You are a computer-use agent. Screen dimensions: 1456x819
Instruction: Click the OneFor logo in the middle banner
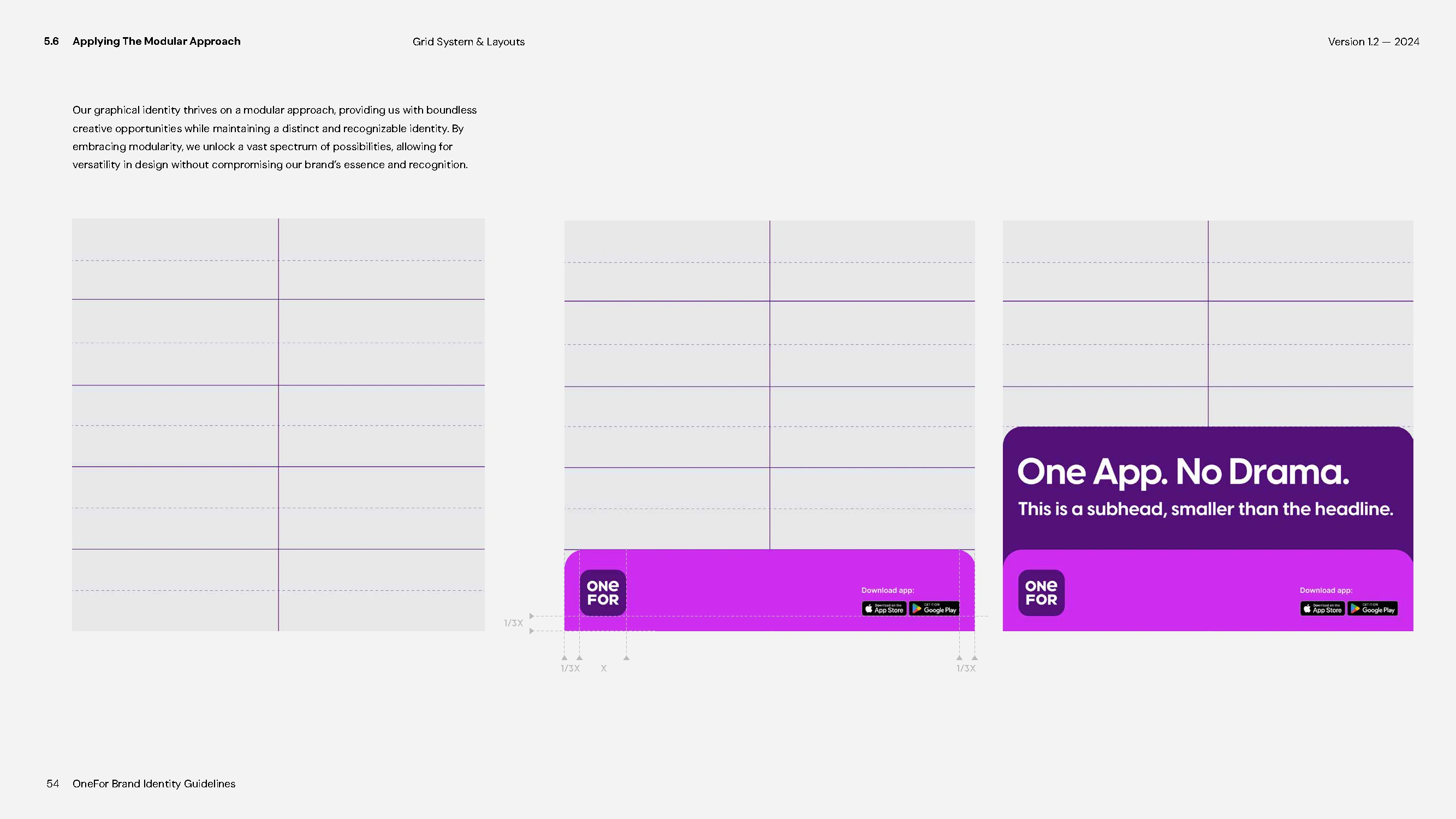coord(603,592)
